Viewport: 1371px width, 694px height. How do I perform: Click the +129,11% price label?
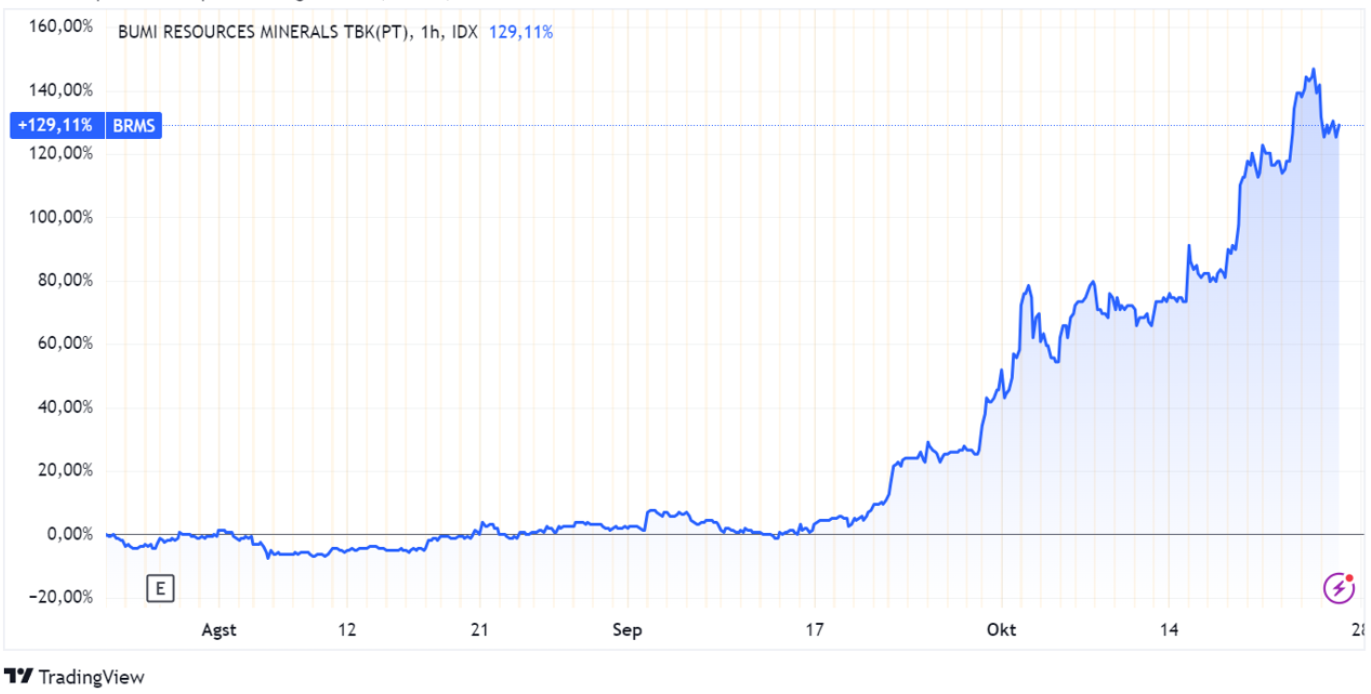tap(55, 126)
